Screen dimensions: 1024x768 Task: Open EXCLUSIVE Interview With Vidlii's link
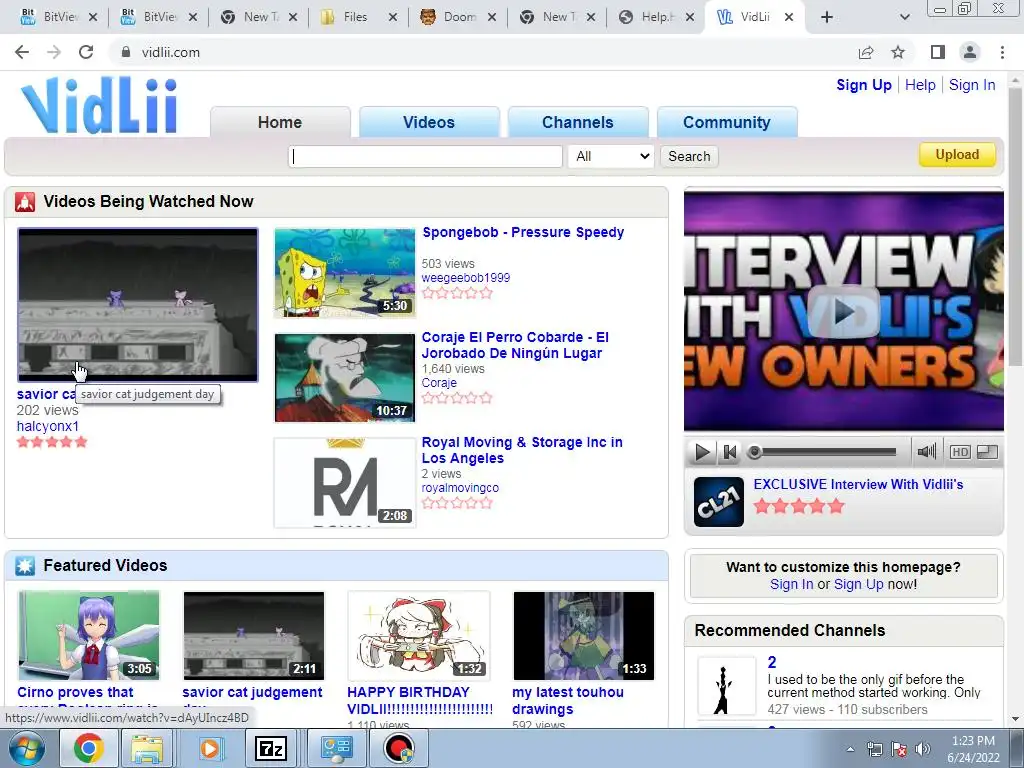click(x=858, y=484)
